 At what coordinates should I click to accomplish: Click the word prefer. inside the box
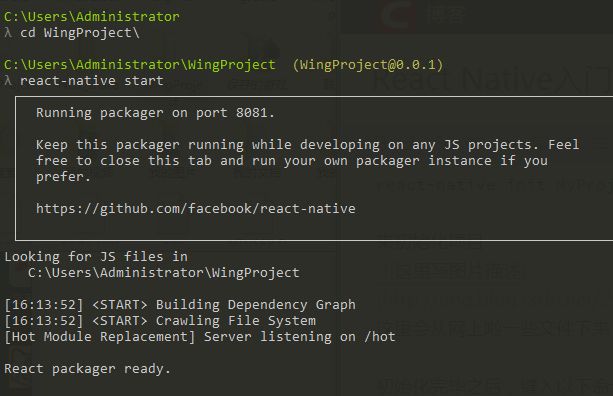pyautogui.click(x=63, y=177)
